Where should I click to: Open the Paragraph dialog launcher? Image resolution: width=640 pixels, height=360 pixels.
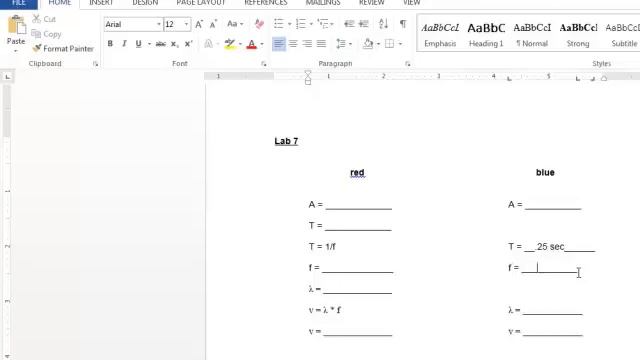click(x=407, y=64)
